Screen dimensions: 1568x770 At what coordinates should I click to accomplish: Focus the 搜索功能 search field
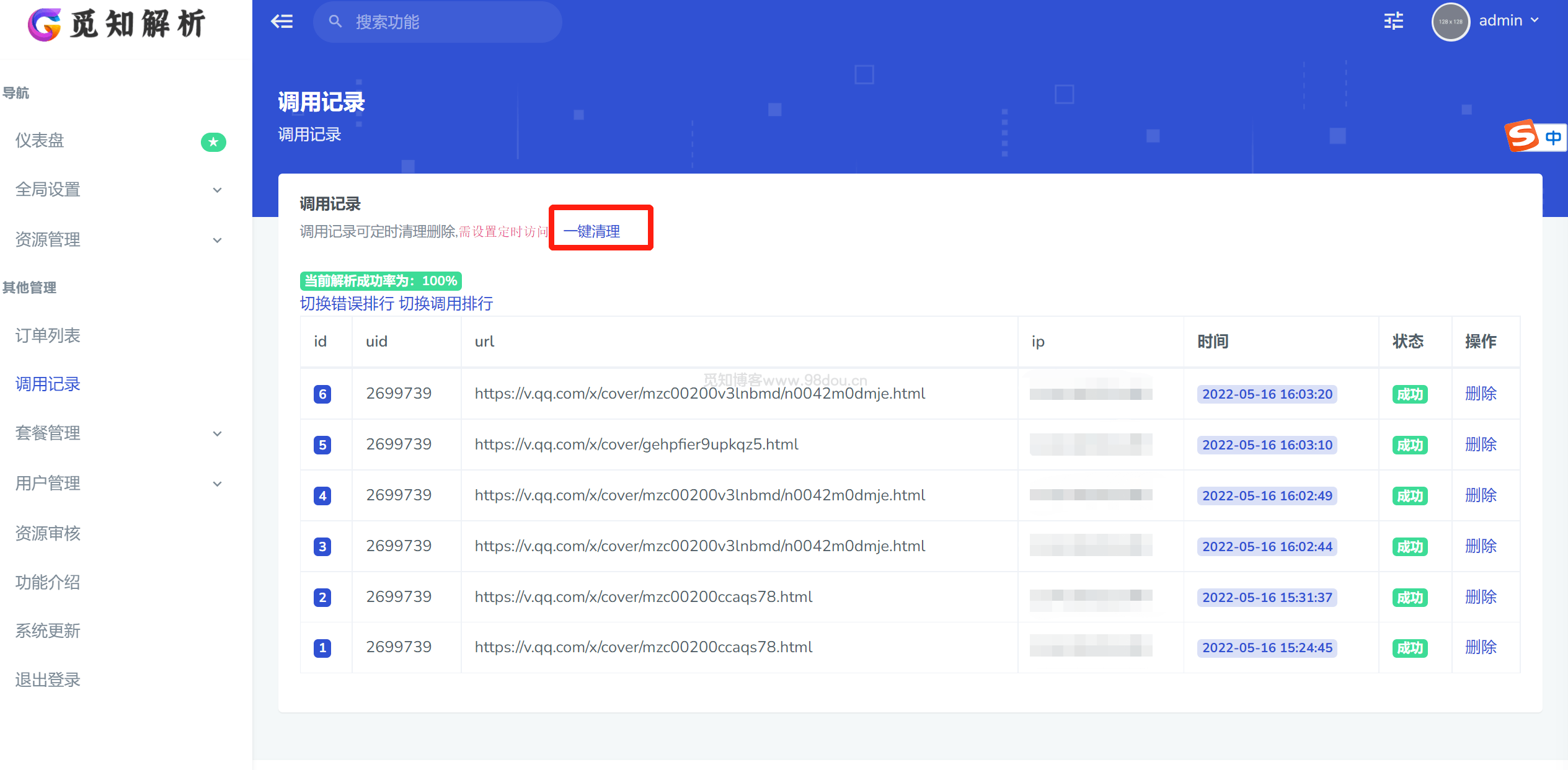438,22
